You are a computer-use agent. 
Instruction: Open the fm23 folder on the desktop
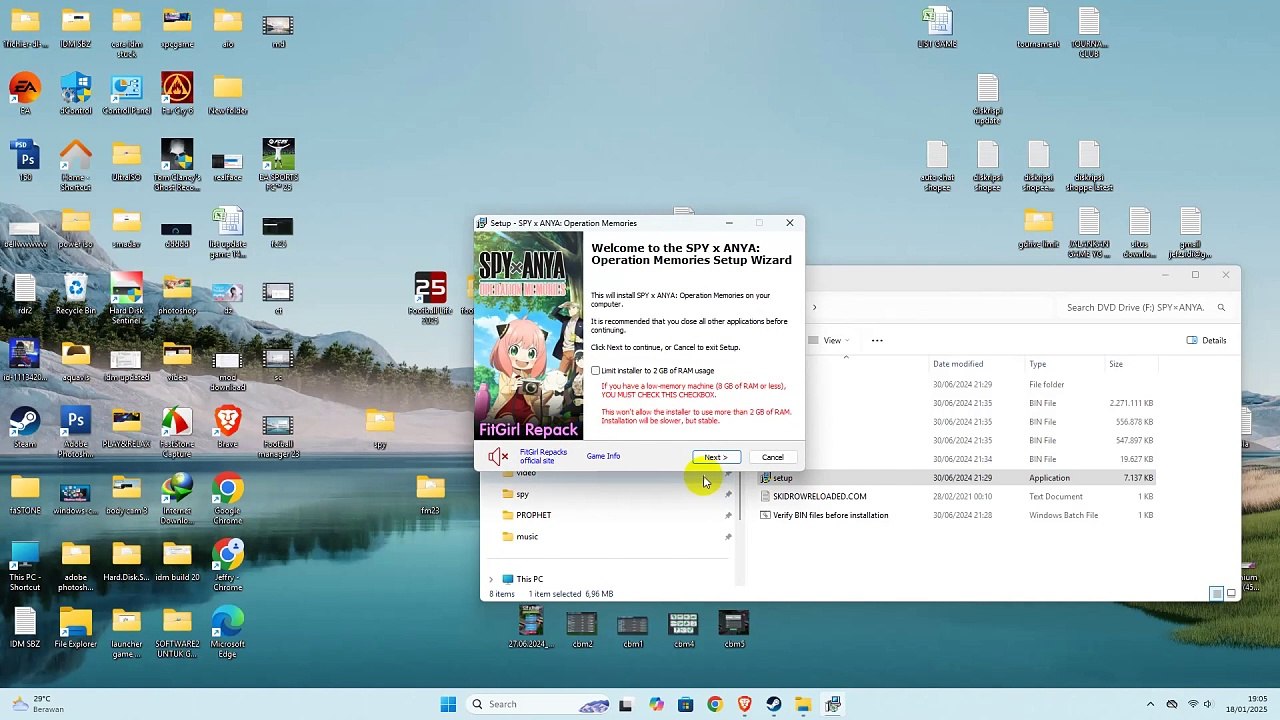pos(430,494)
